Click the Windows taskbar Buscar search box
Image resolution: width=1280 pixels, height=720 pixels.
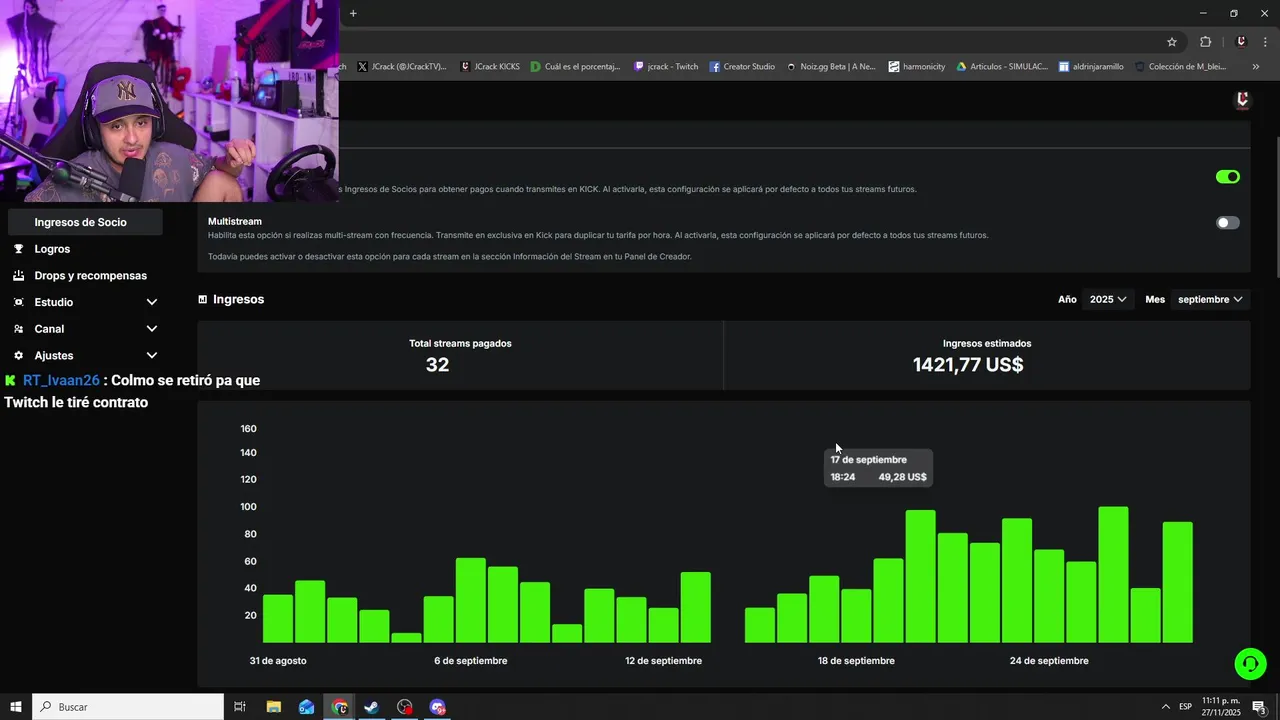tap(128, 707)
